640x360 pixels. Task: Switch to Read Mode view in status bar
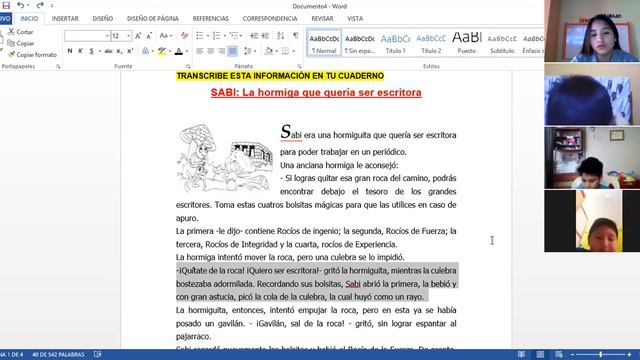[521, 354]
